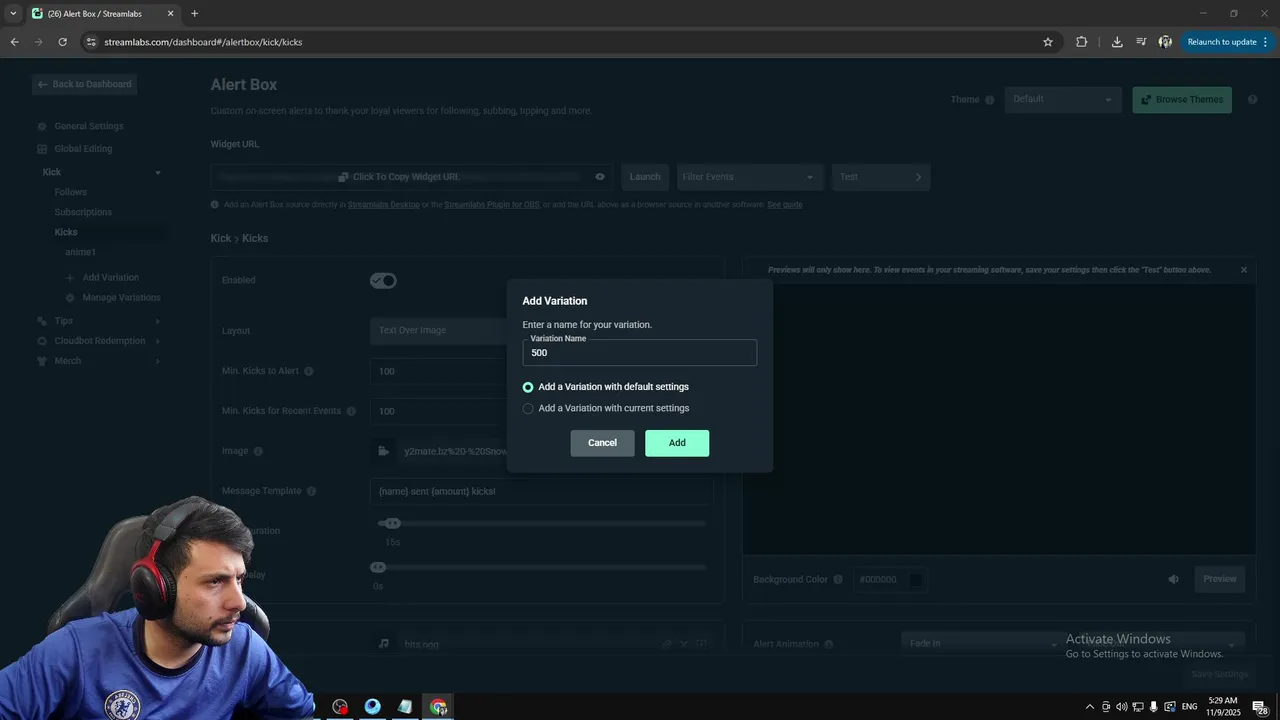The image size is (1280, 720).
Task: Open the help question mark icon
Action: click(x=1253, y=100)
